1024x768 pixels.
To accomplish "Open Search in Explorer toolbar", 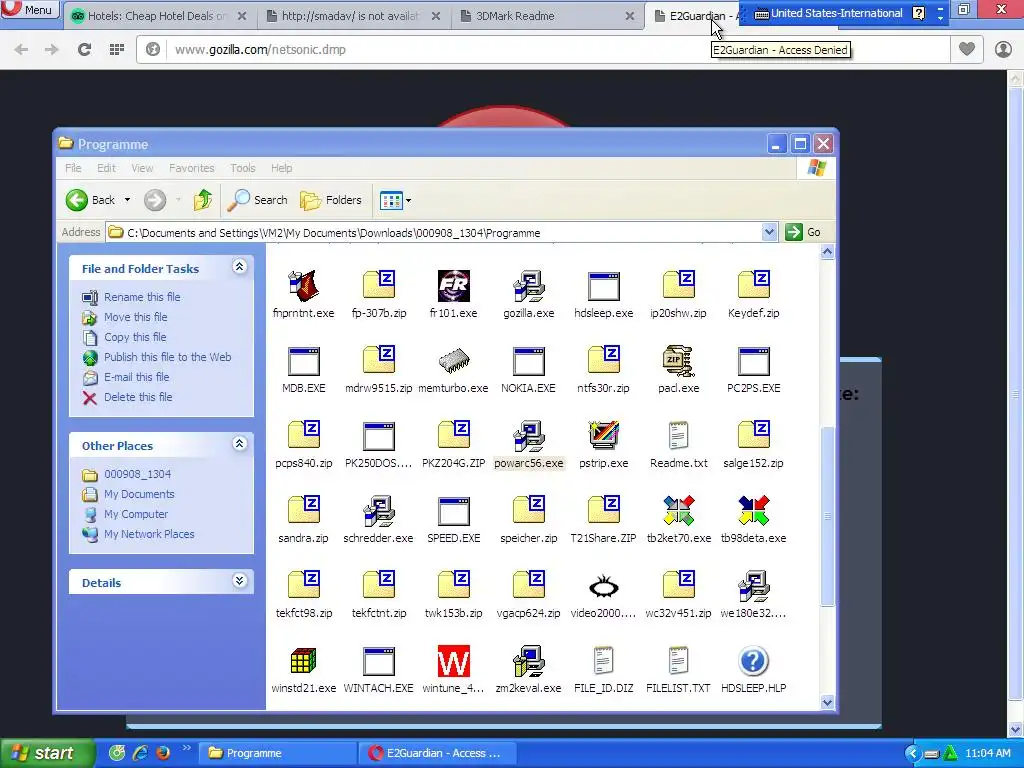I will (x=257, y=200).
